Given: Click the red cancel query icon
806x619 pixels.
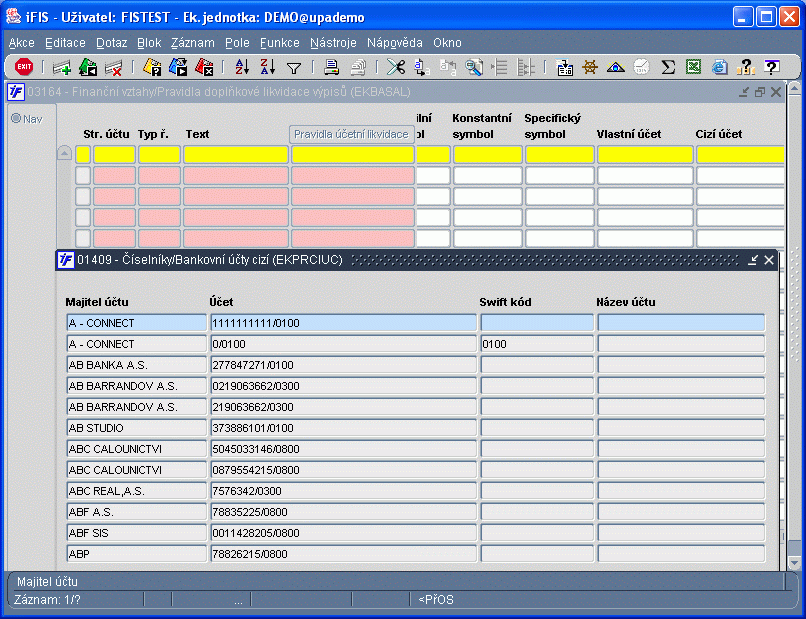Looking at the screenshot, I should pos(204,67).
